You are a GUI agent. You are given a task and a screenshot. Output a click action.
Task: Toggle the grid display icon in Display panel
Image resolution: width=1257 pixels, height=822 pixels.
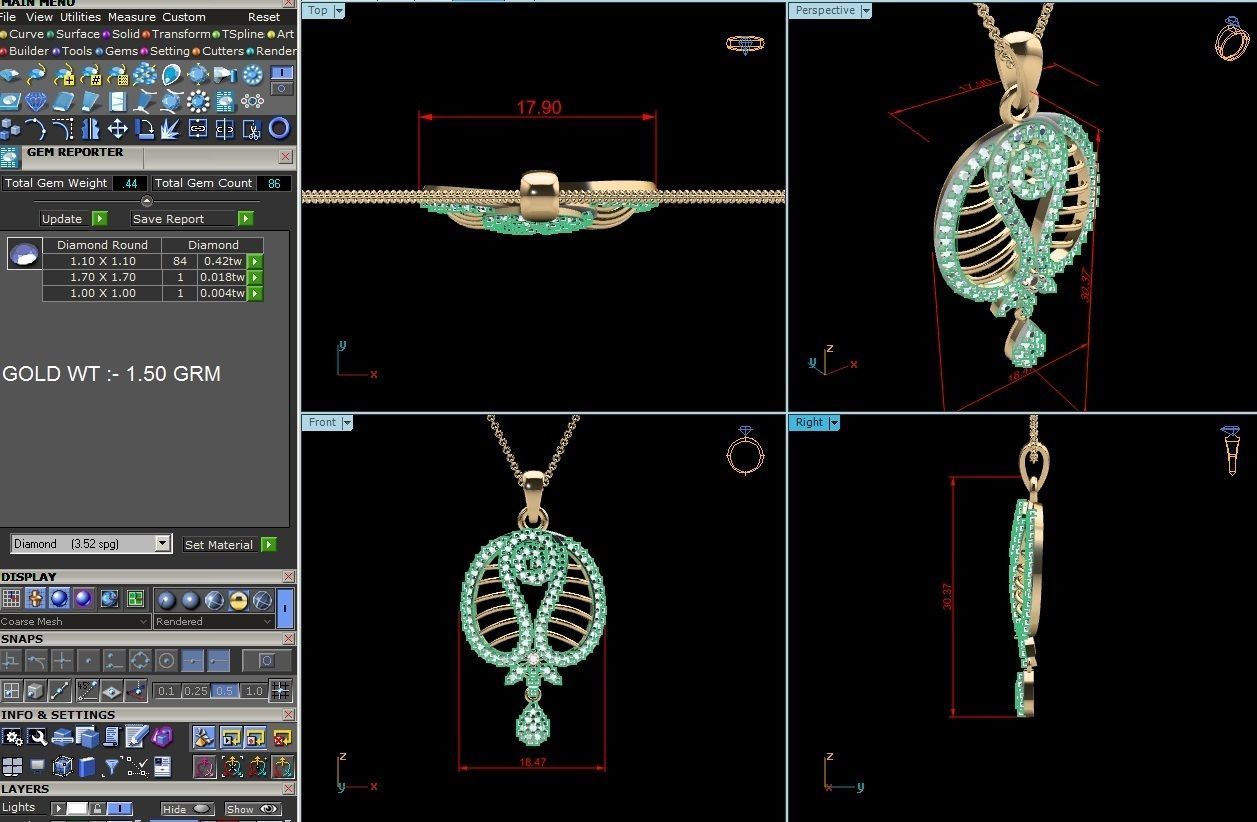pos(11,598)
